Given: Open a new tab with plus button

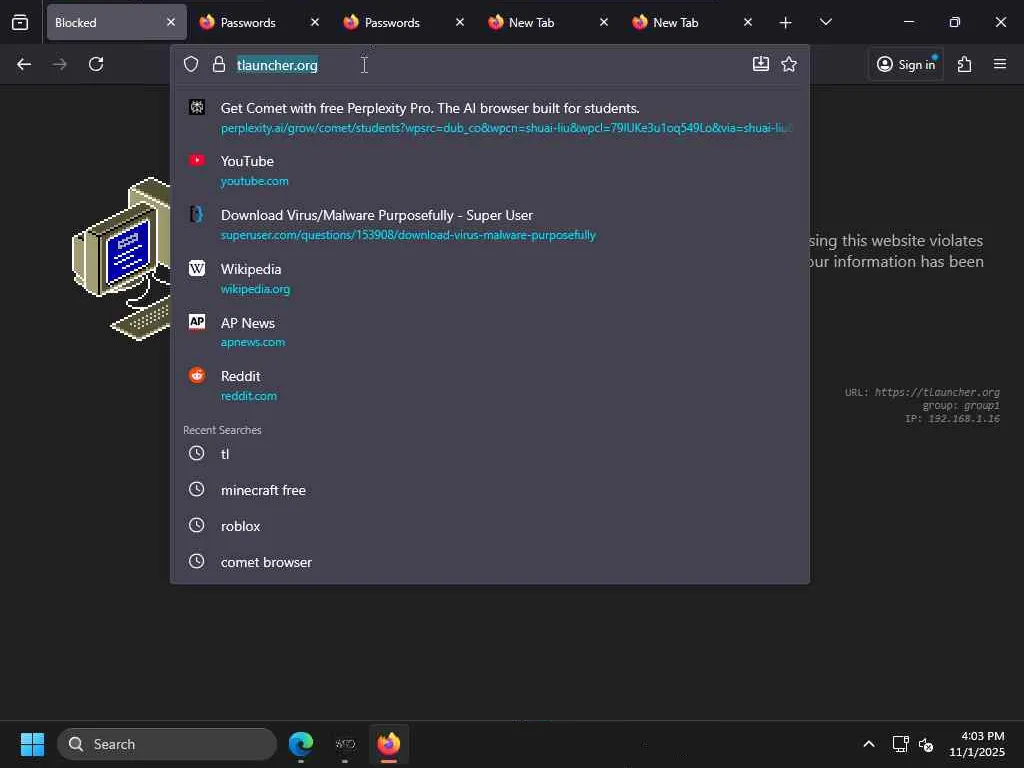Looking at the screenshot, I should click(786, 23).
